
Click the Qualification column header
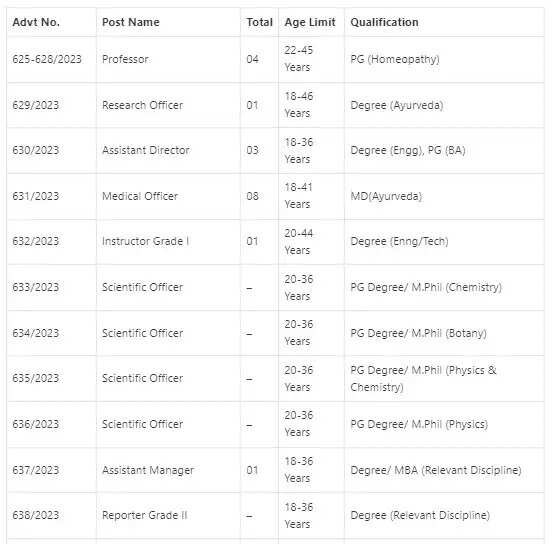coord(384,22)
